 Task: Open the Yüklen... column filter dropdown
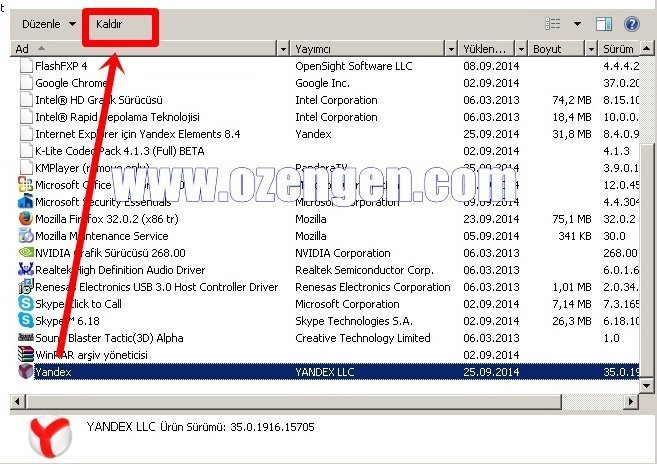pyautogui.click(x=521, y=49)
